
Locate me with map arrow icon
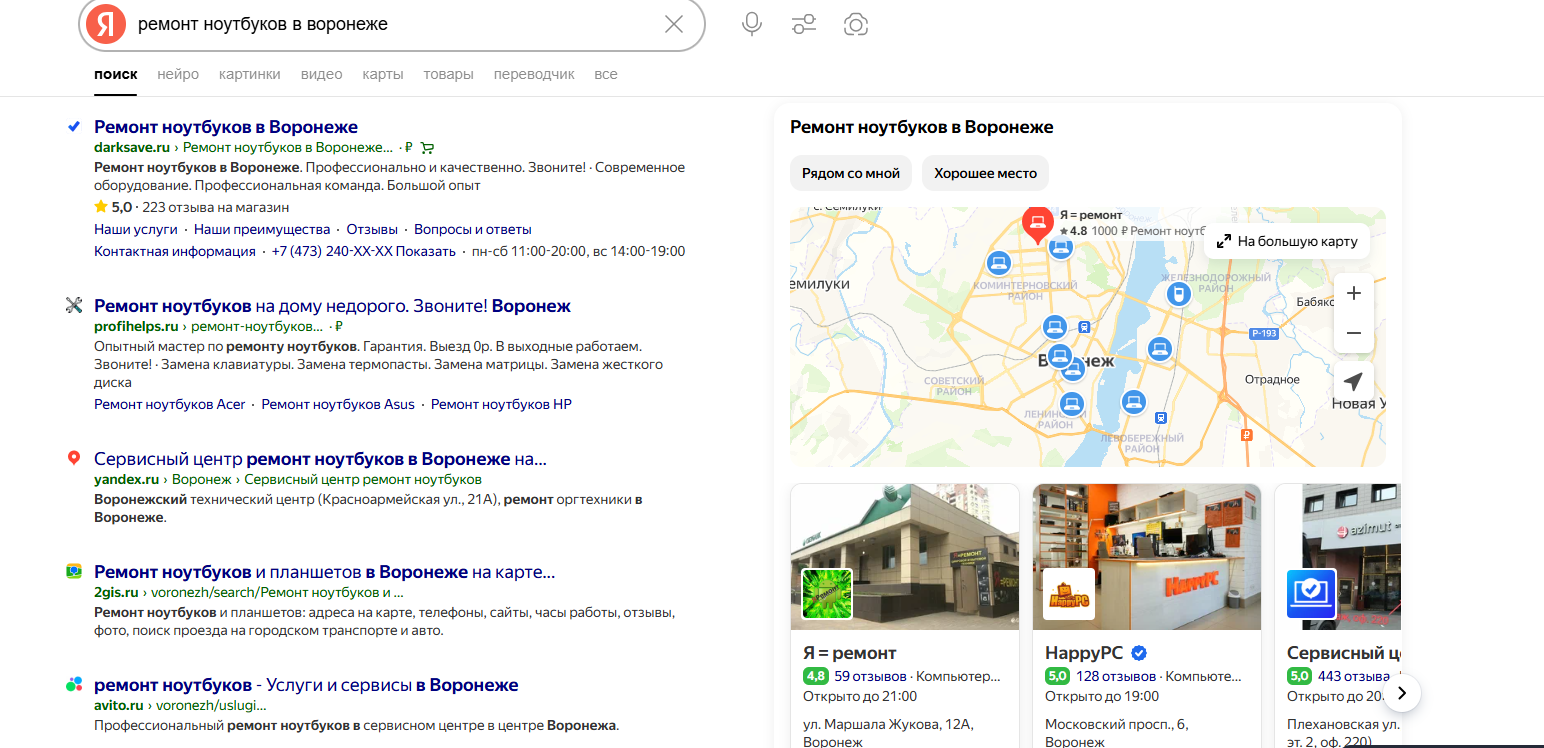coord(1354,382)
